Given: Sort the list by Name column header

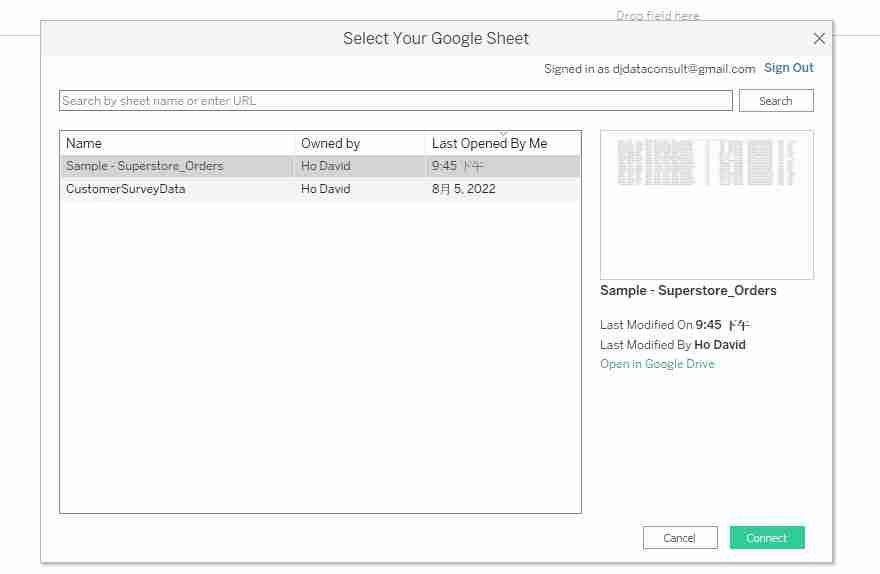Looking at the screenshot, I should [x=176, y=143].
